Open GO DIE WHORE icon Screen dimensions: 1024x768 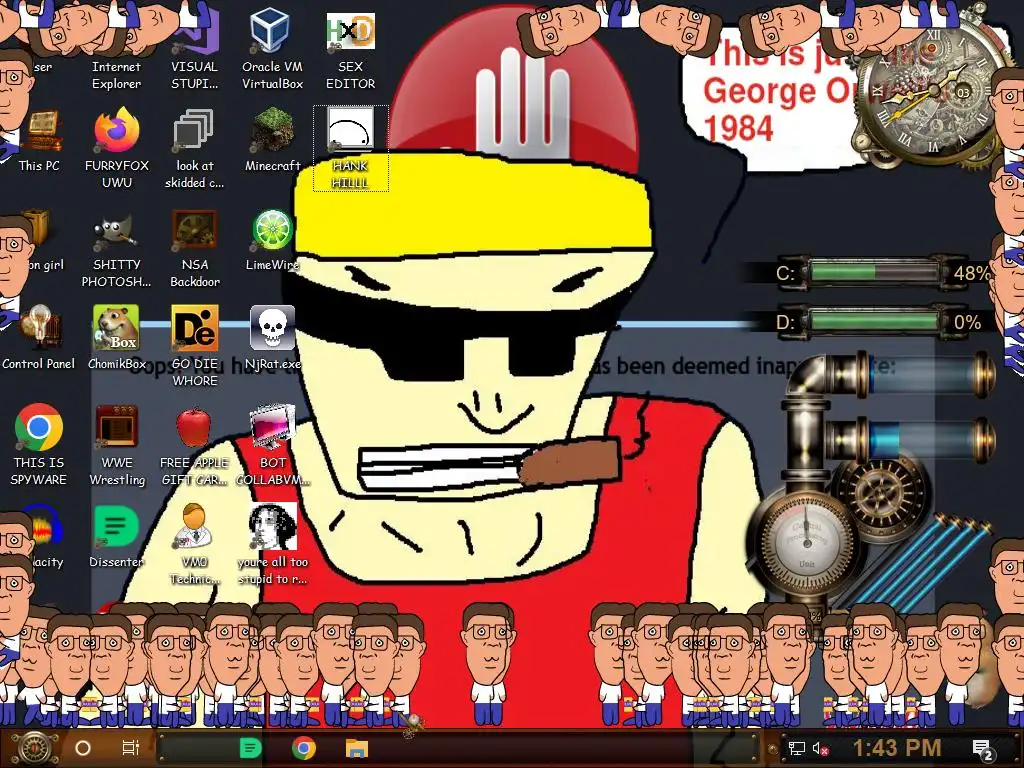[195, 346]
